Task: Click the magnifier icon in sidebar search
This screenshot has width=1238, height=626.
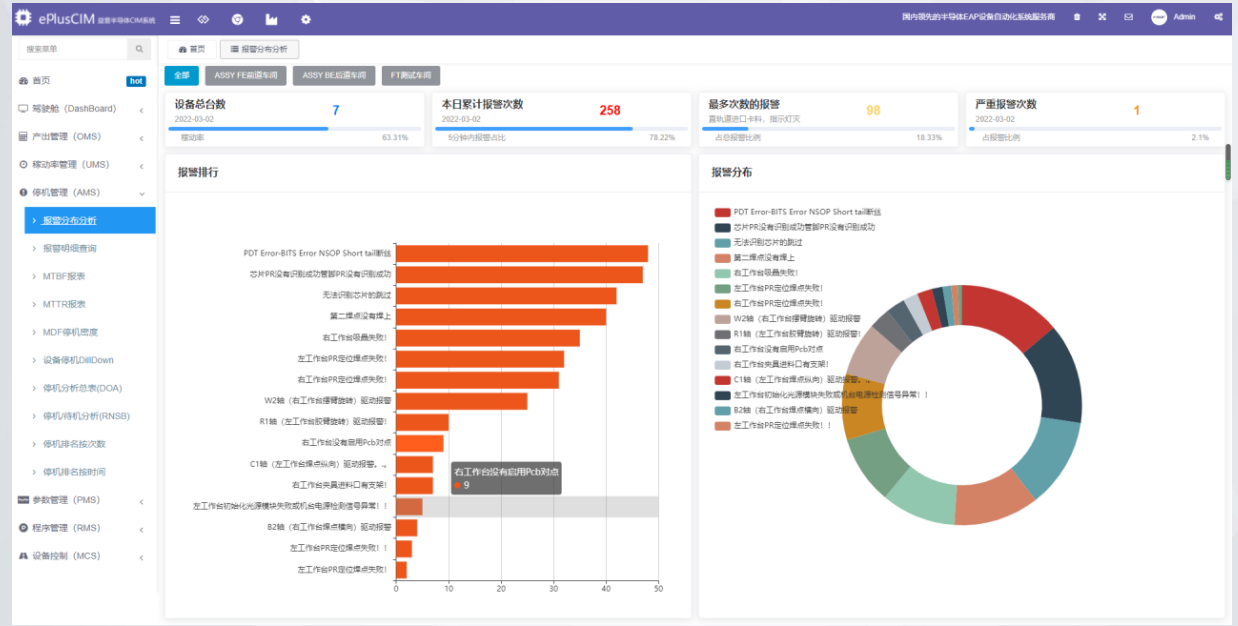Action: (x=140, y=49)
